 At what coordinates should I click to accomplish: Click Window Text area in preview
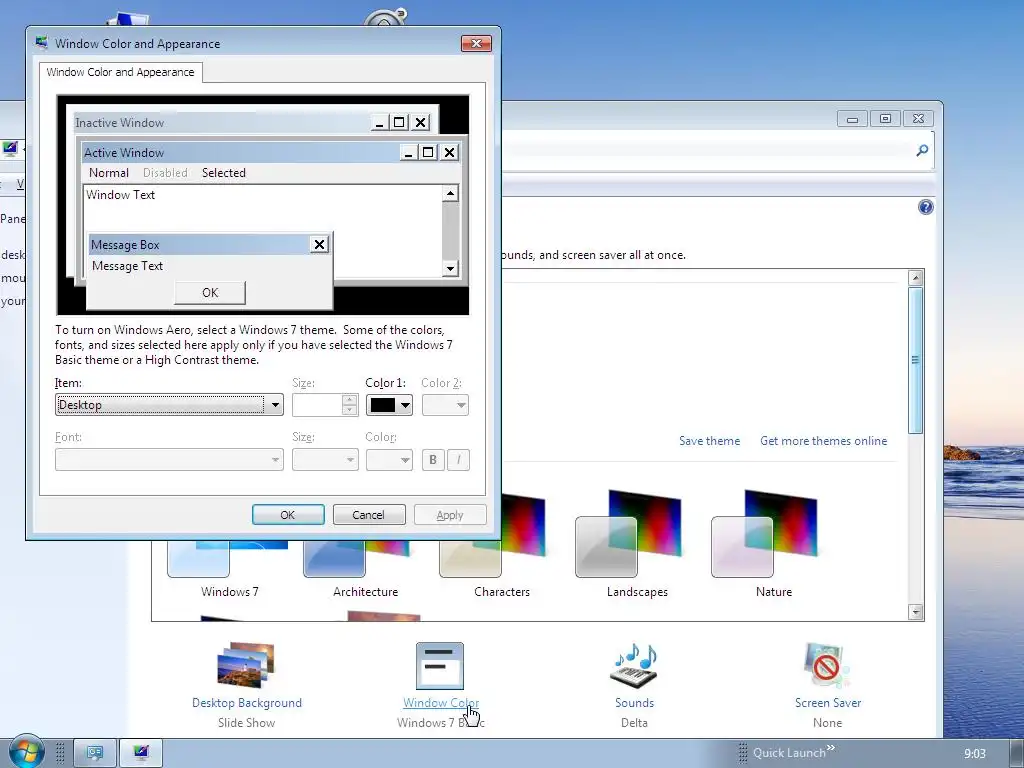tap(120, 195)
